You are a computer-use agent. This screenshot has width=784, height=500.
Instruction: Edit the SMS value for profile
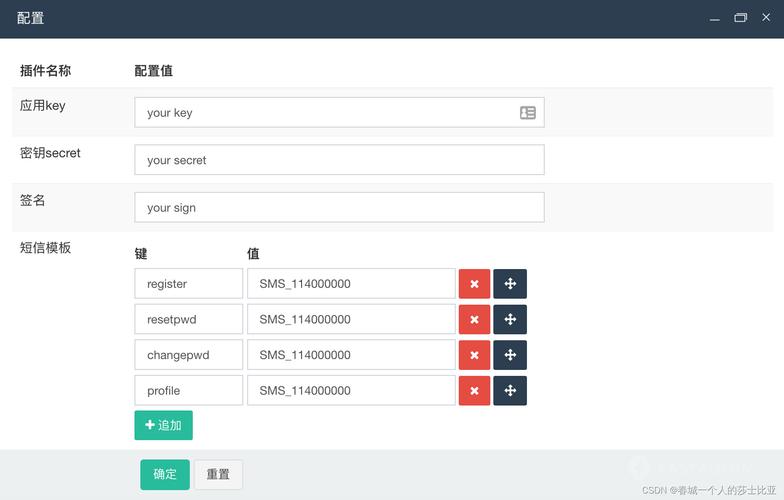pos(351,390)
